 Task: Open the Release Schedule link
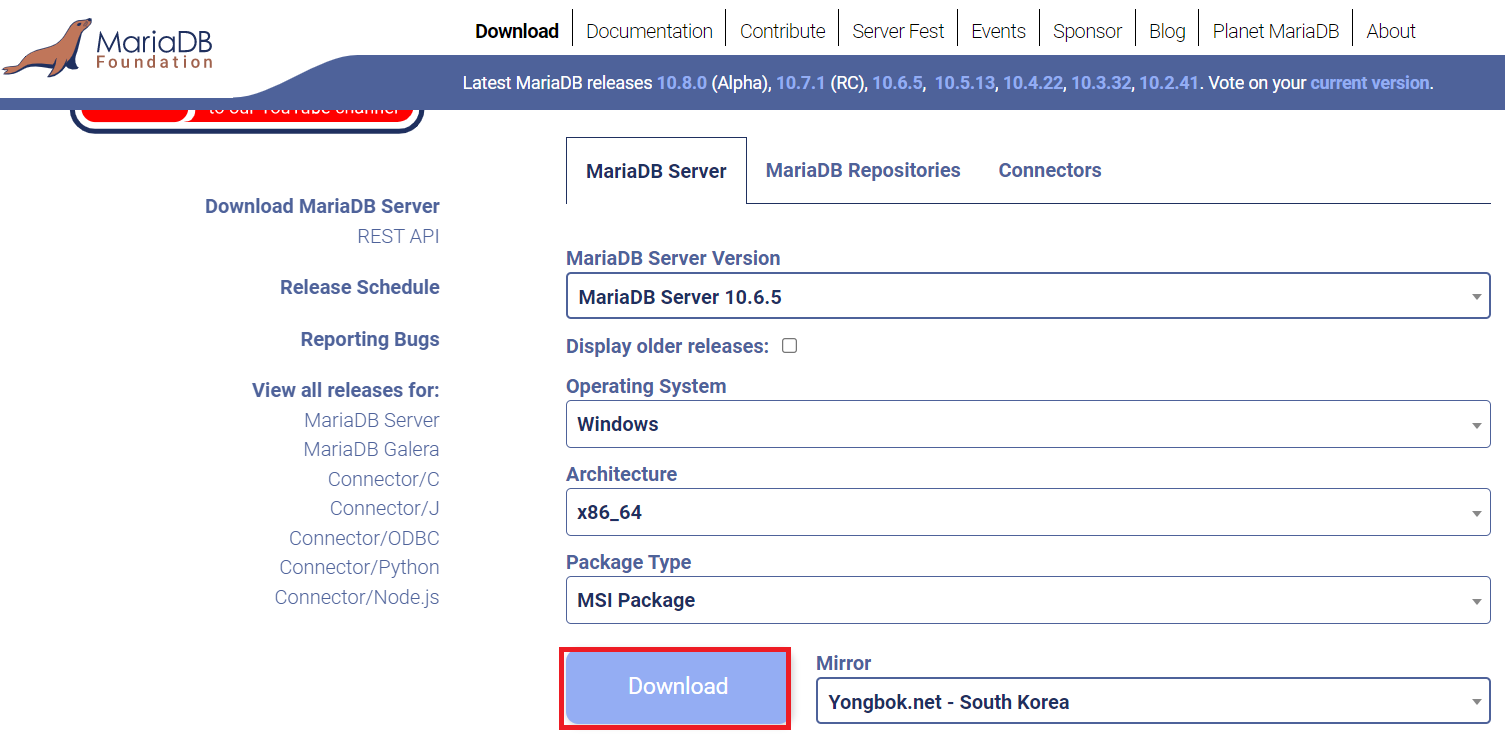tap(360, 287)
